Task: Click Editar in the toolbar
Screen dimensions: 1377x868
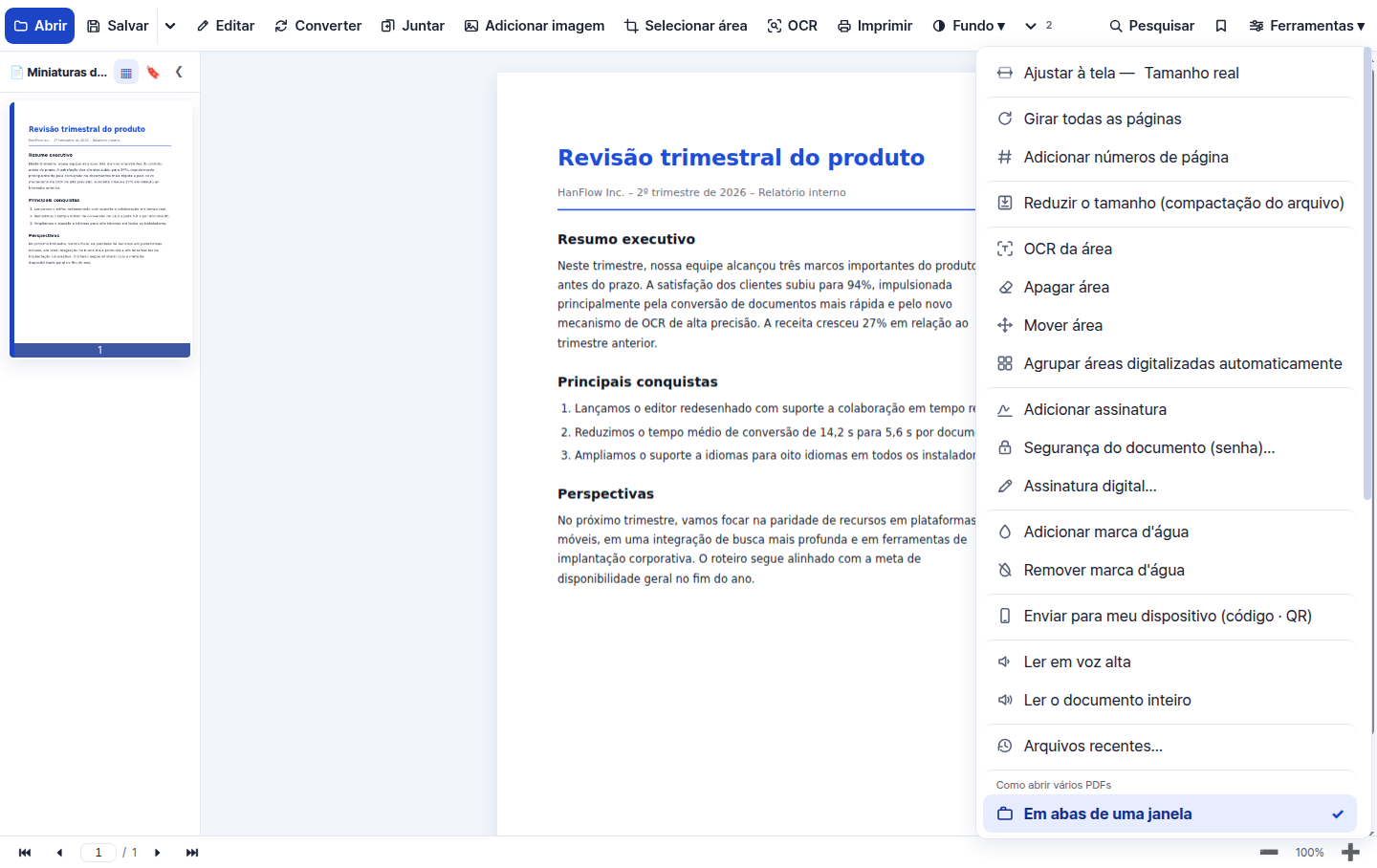Action: 226,26
